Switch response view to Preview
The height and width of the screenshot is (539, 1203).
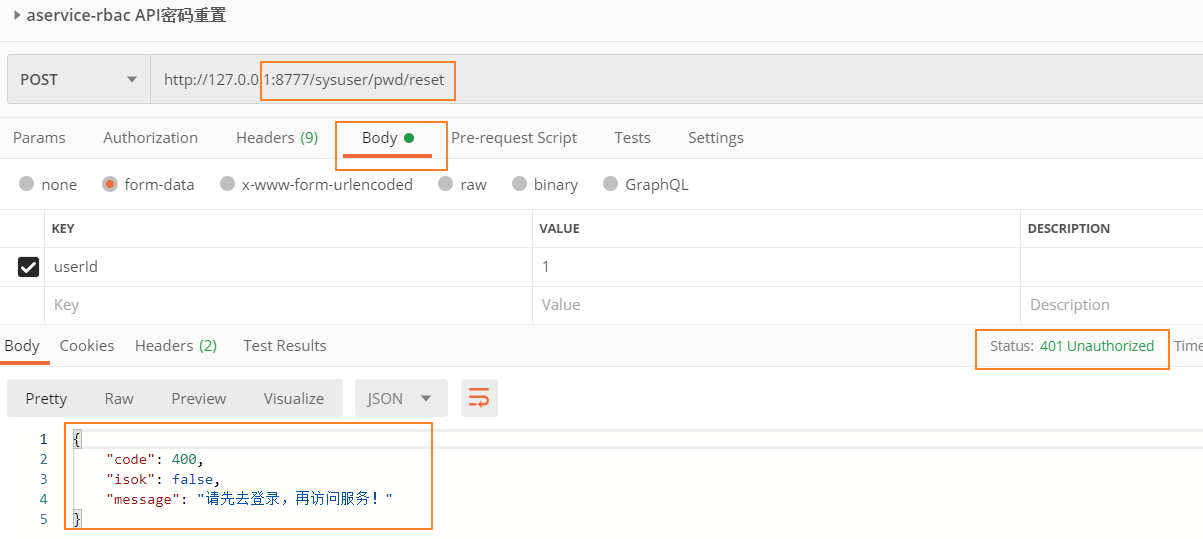coord(198,398)
